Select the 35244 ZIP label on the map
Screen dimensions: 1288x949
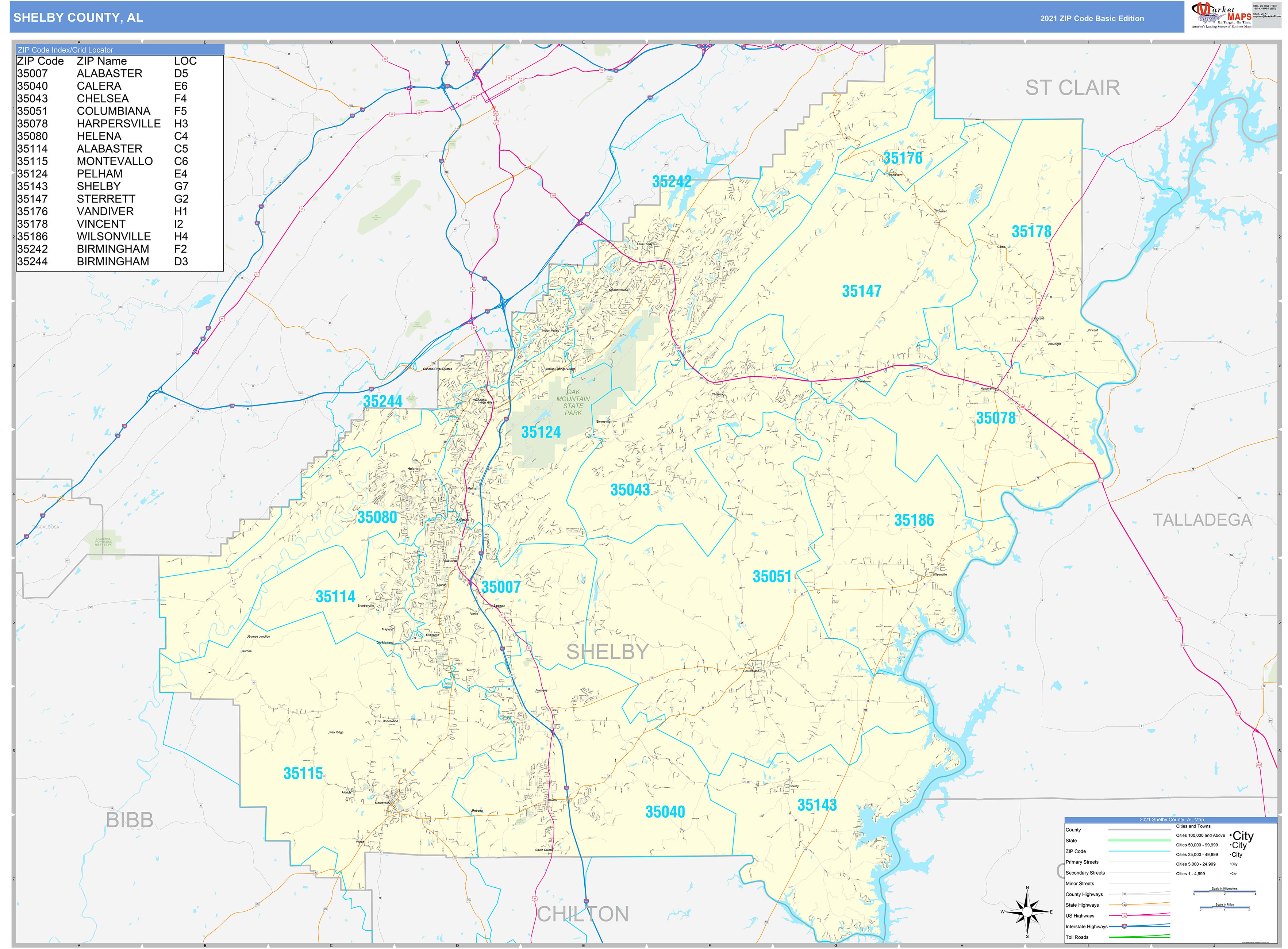pos(382,401)
